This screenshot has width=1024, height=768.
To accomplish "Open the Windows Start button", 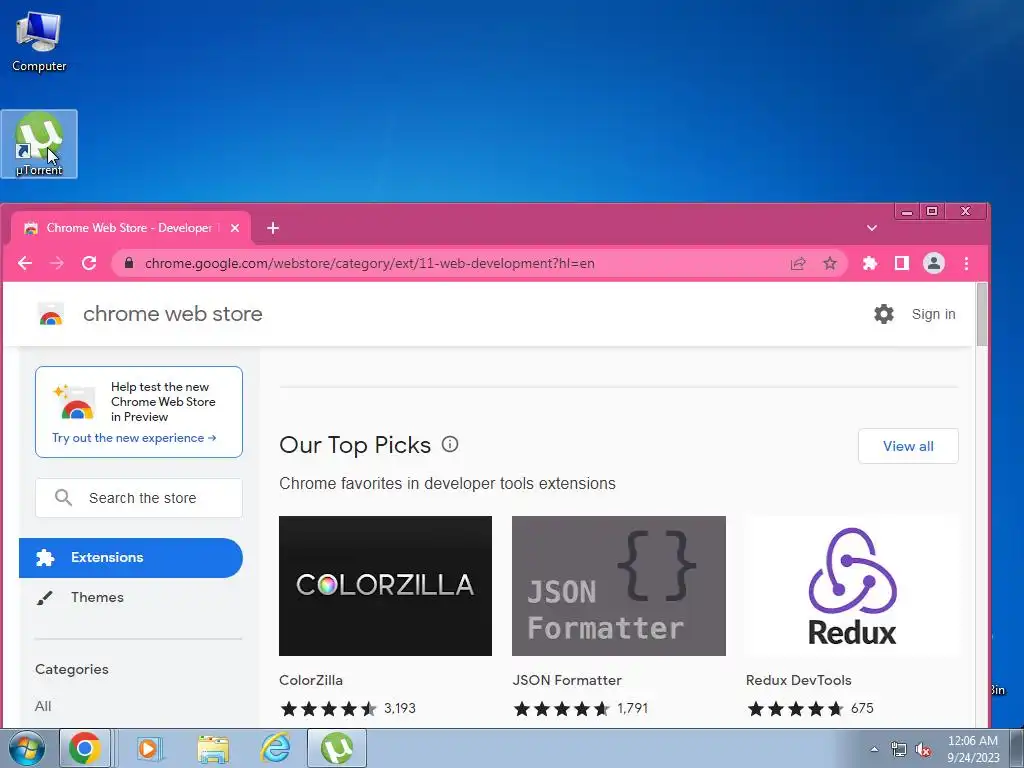I will coord(27,748).
